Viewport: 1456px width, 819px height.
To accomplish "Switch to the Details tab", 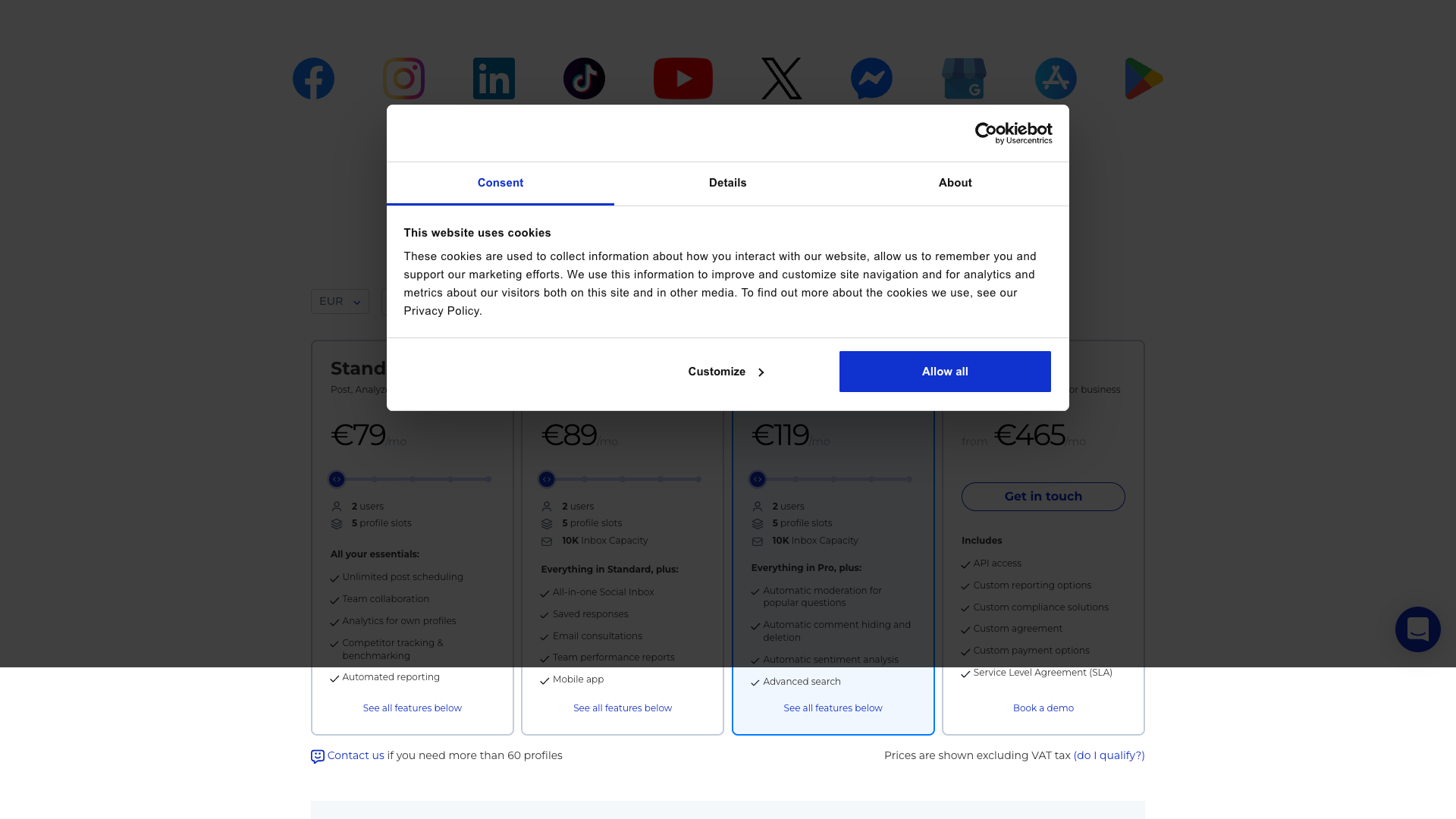I will click(727, 183).
